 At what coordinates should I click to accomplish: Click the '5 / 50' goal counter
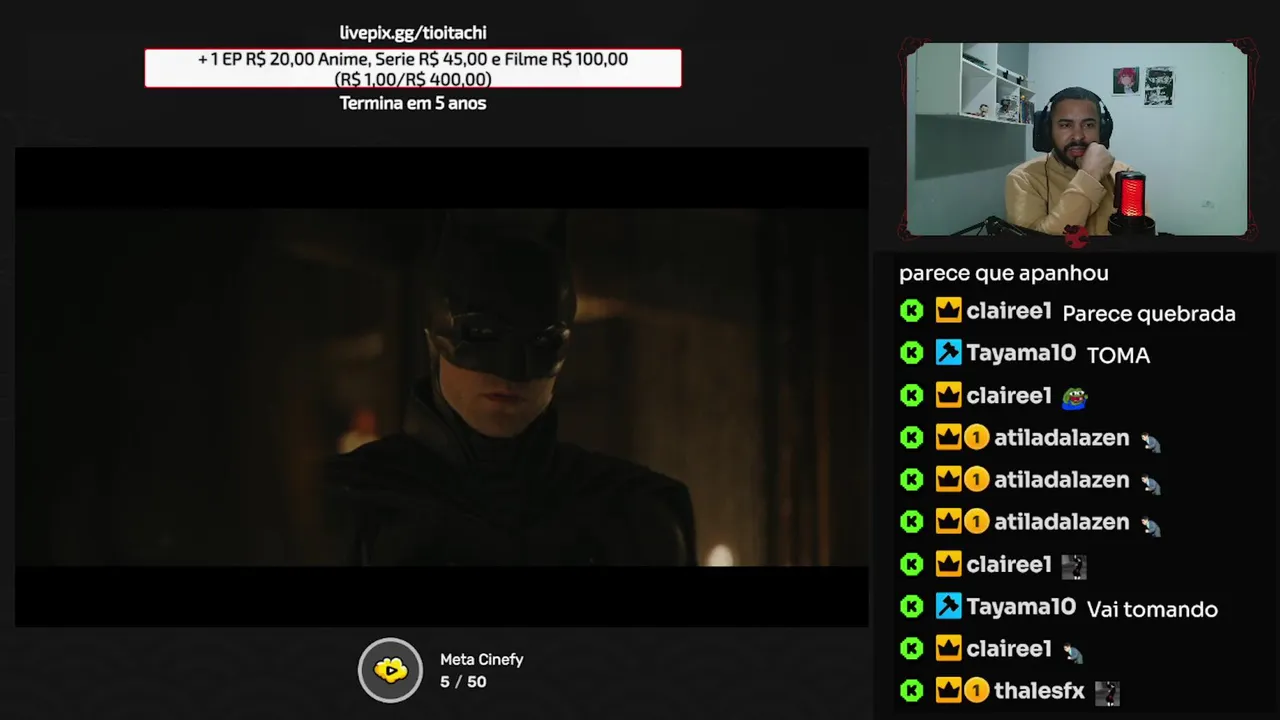[463, 682]
